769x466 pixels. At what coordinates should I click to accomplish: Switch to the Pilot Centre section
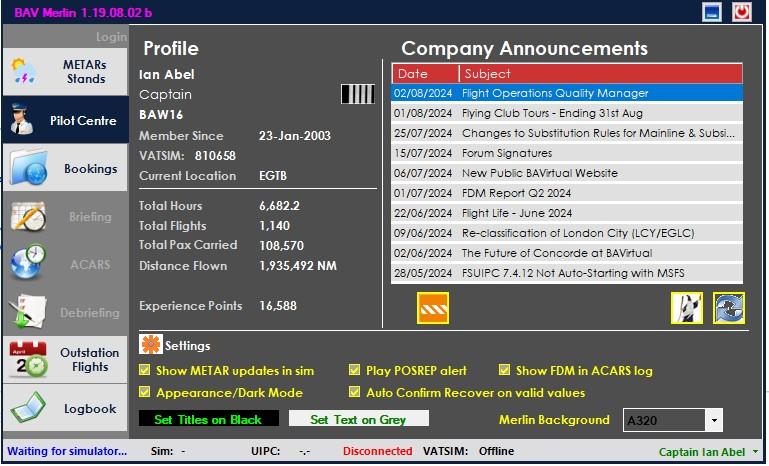coord(65,120)
